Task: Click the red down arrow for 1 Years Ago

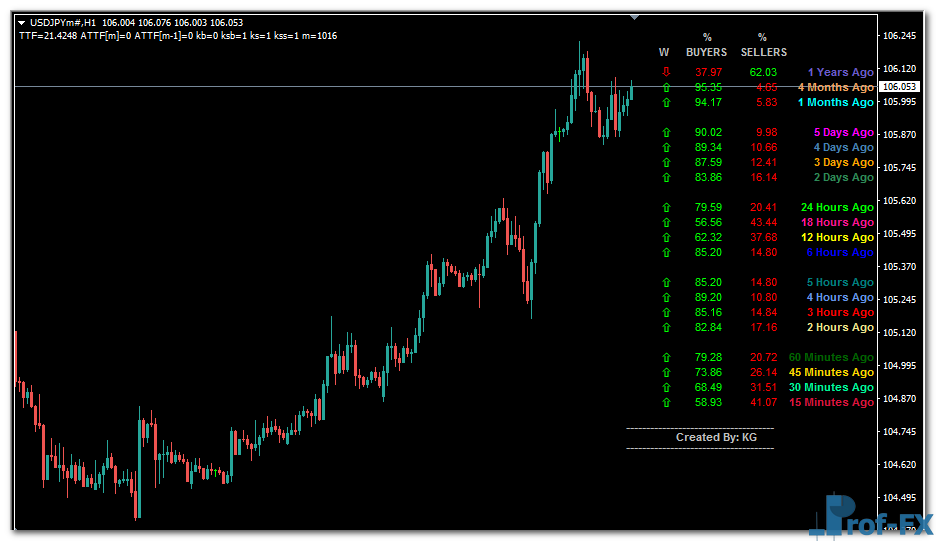Action: (664, 72)
